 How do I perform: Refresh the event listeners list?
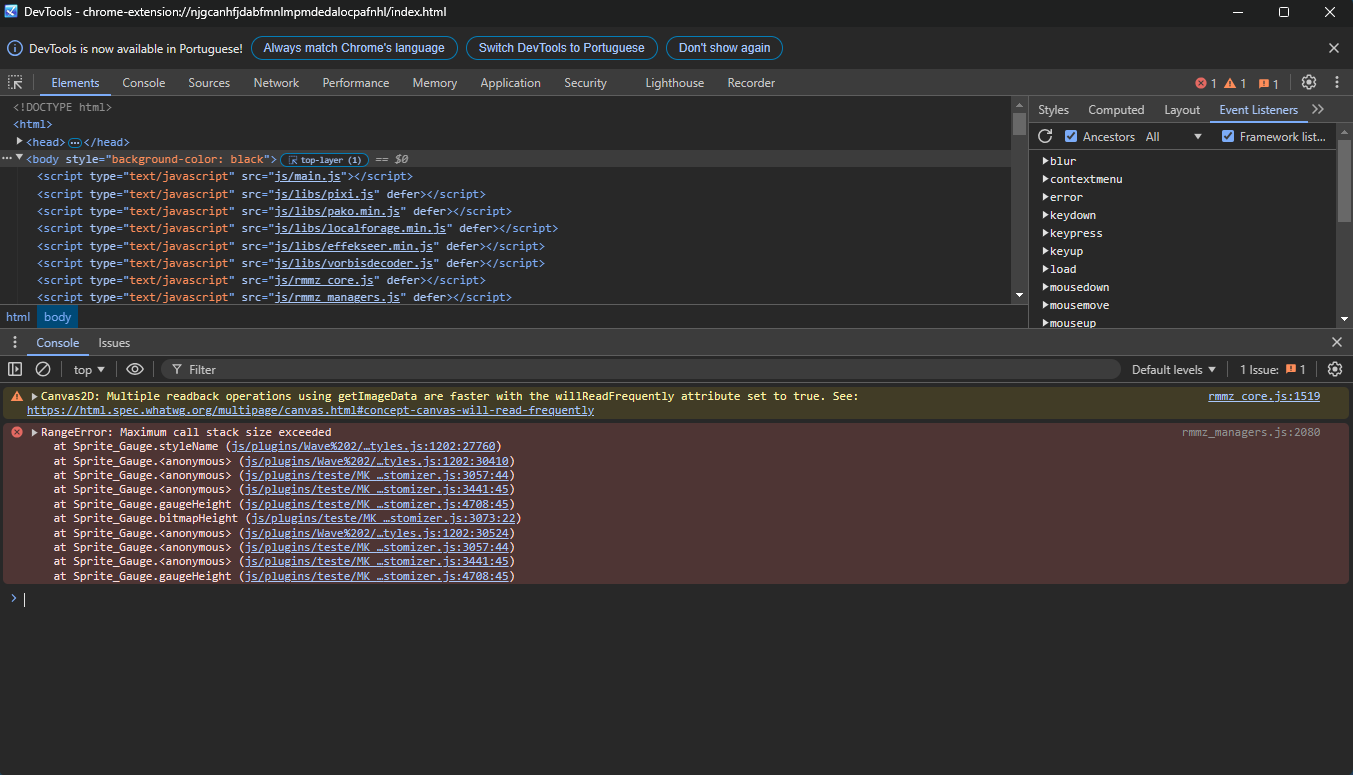[x=1045, y=137]
